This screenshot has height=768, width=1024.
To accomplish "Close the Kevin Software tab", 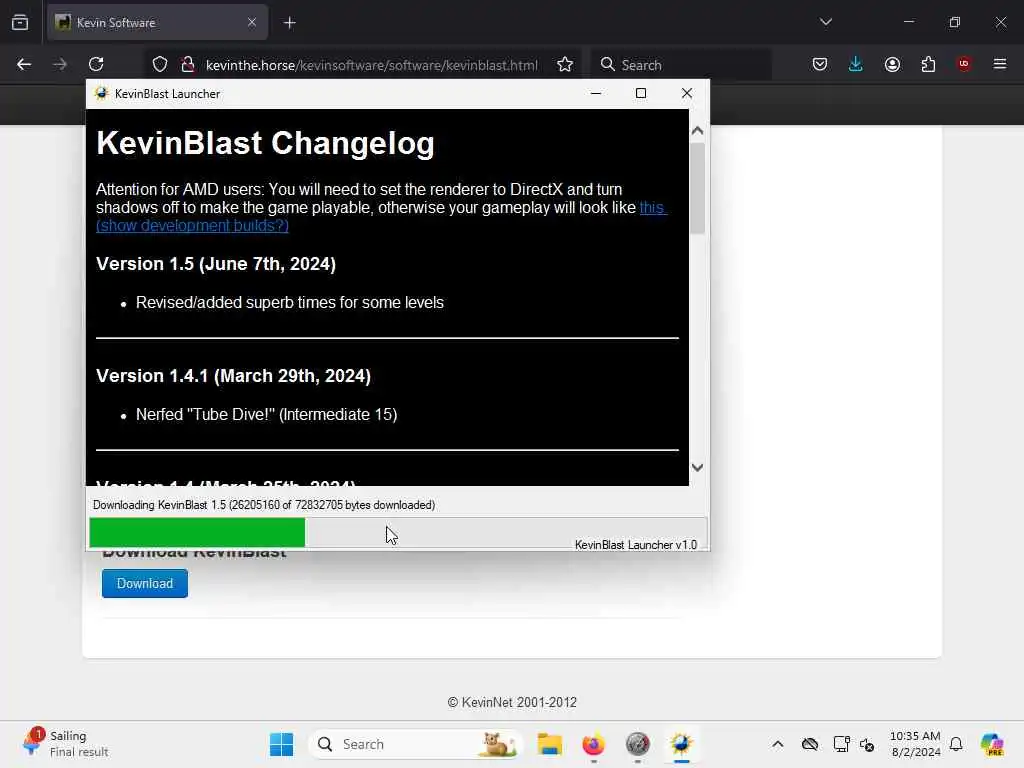I will click(252, 23).
